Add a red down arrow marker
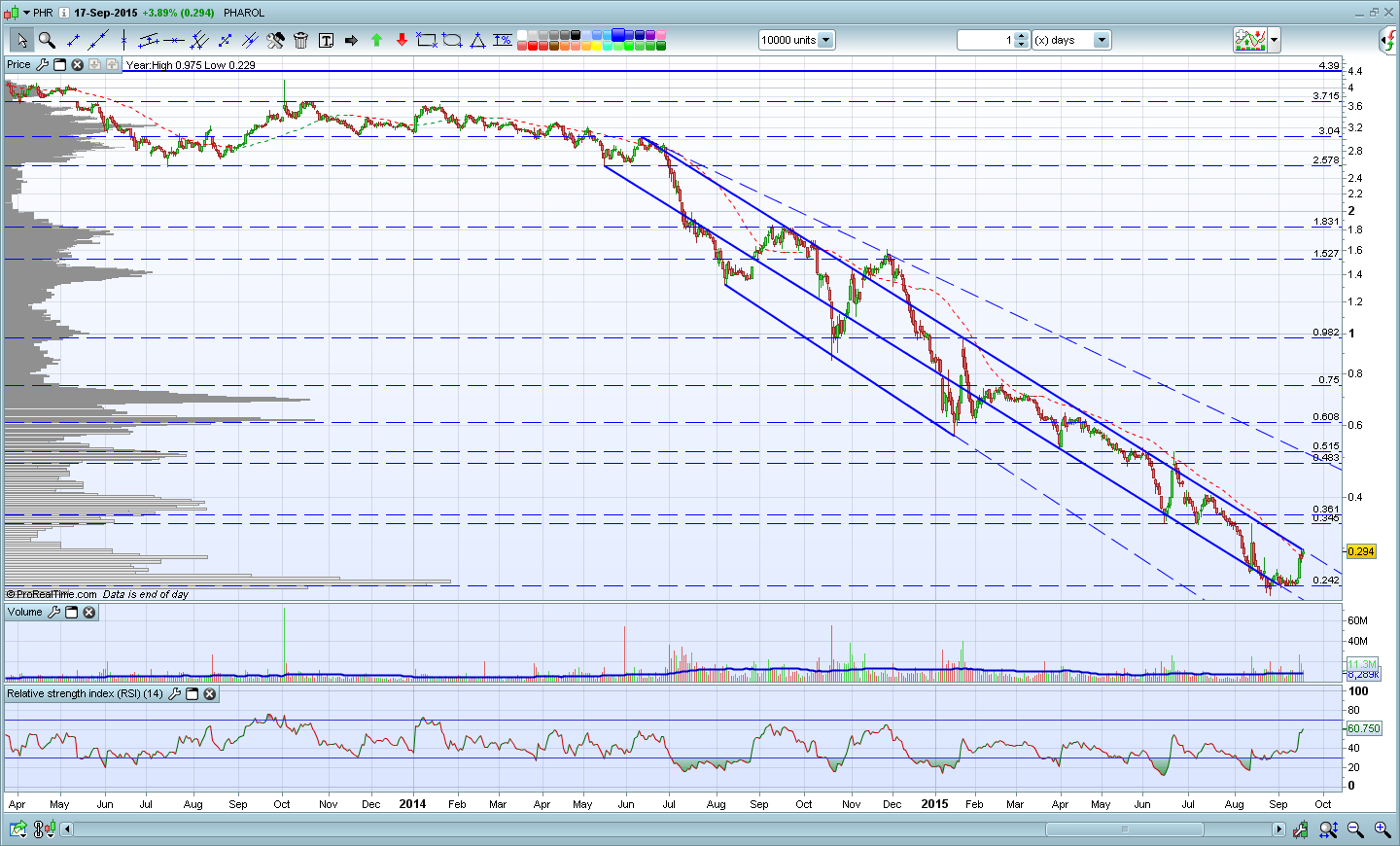Screen dimensions: 1400x846 [x=402, y=40]
